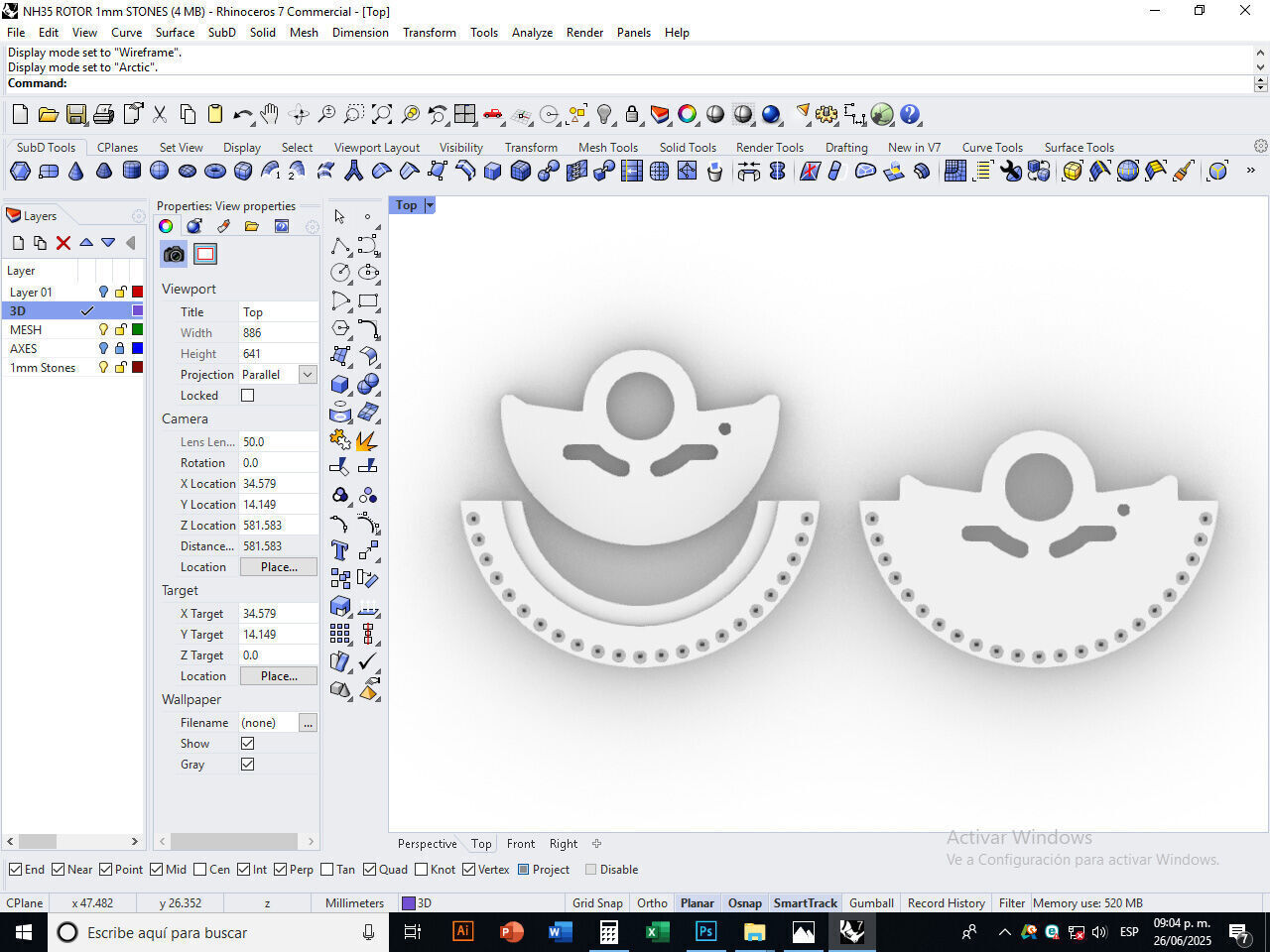Click the camera Location Place button
The height and width of the screenshot is (952, 1270).
point(279,567)
